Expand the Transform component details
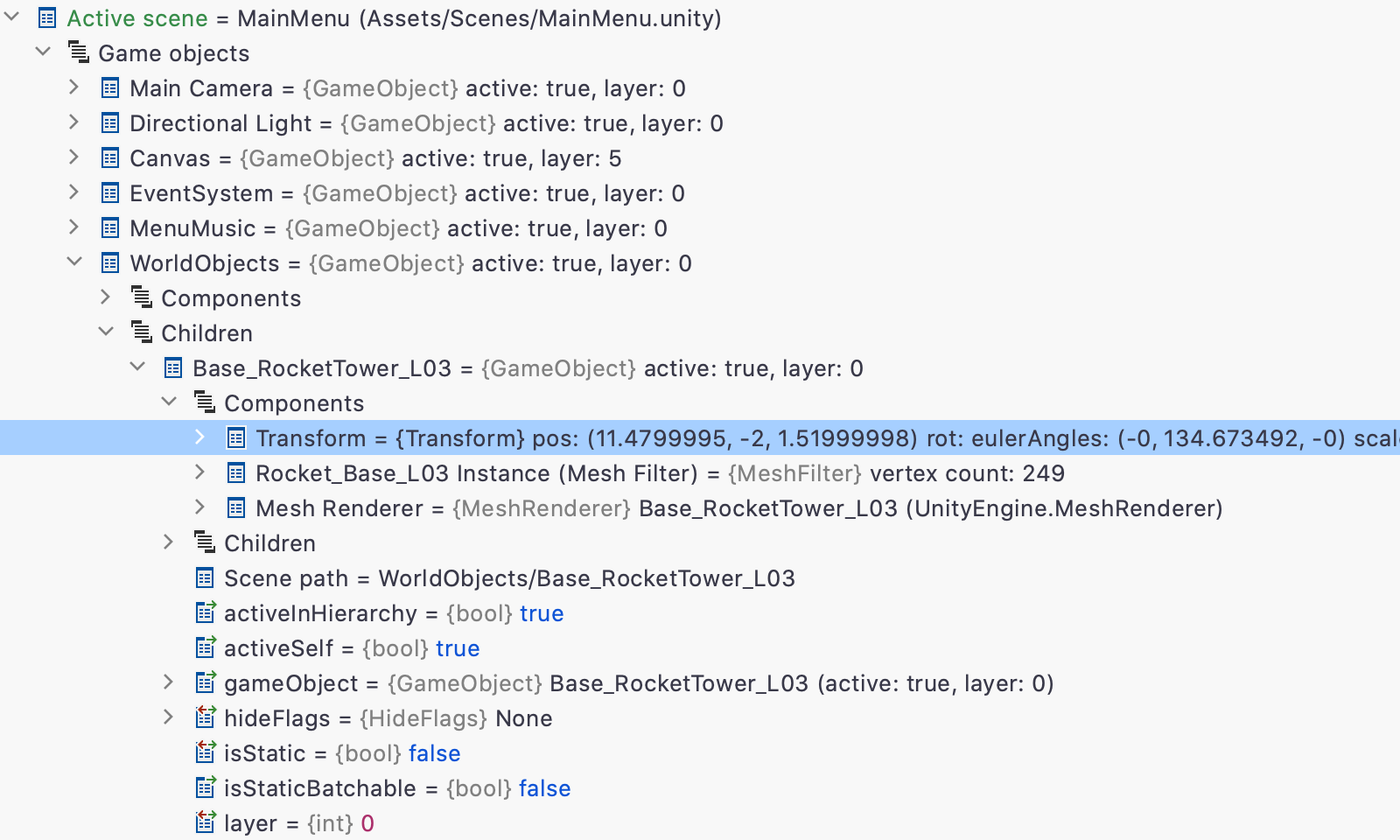1400x840 pixels. pos(200,437)
